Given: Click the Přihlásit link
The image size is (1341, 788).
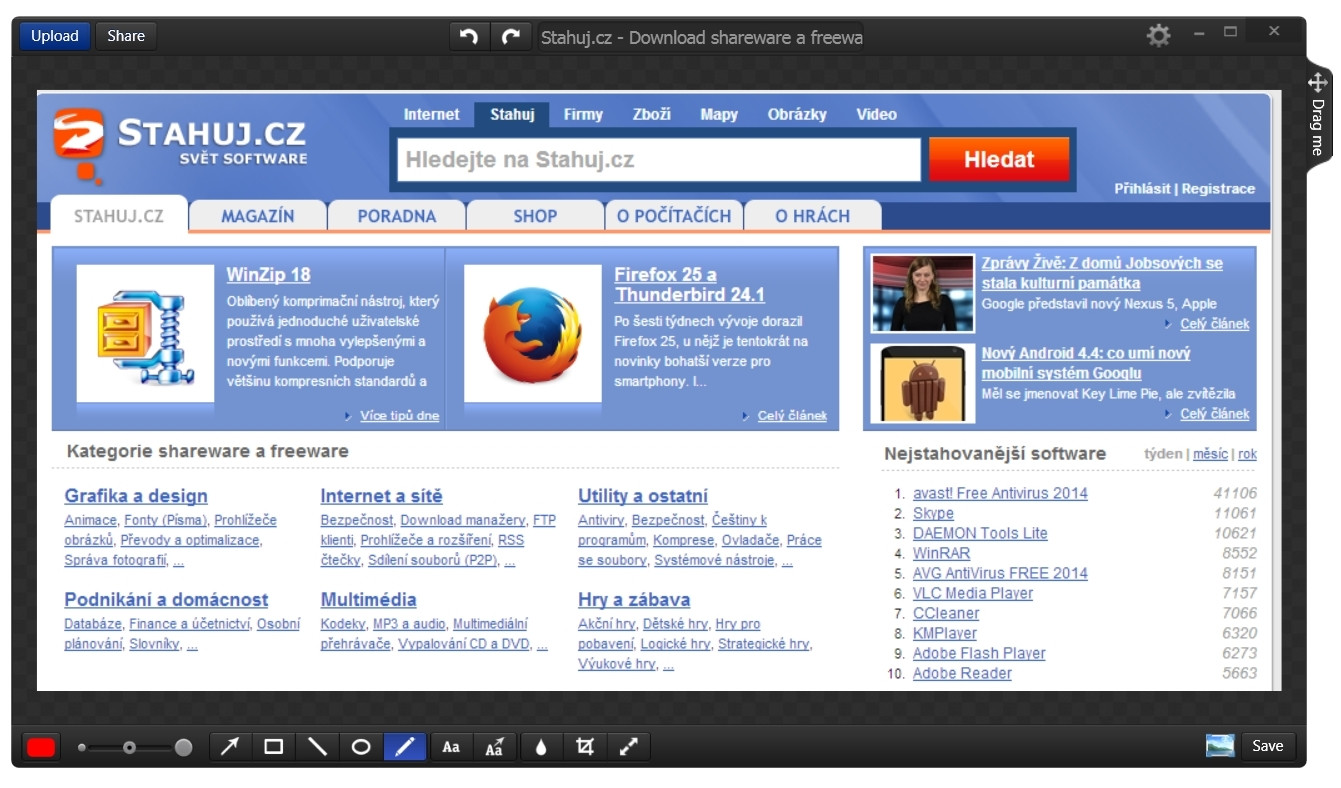Looking at the screenshot, I should [x=1142, y=188].
